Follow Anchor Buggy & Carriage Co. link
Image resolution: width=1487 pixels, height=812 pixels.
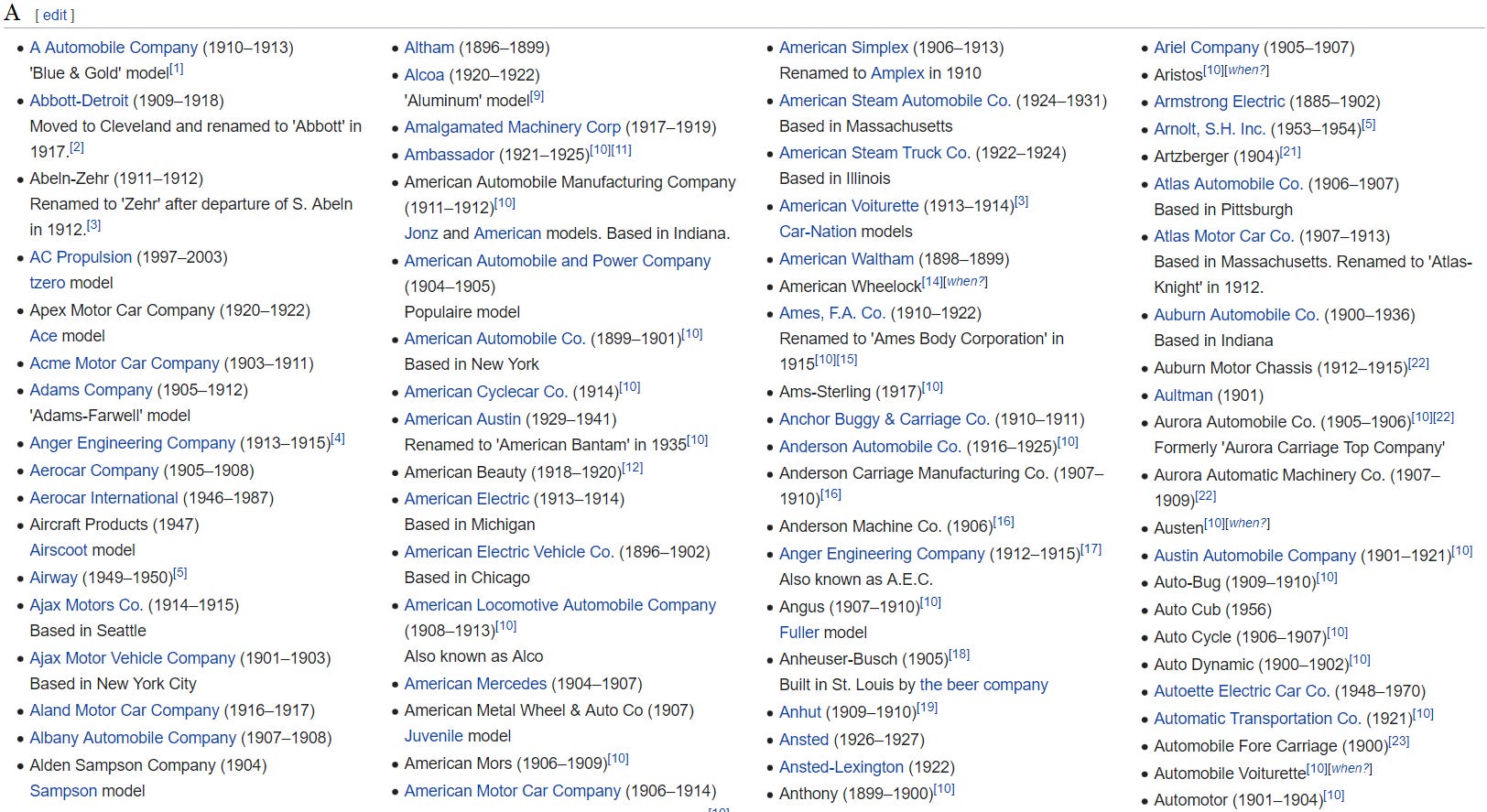tap(884, 419)
